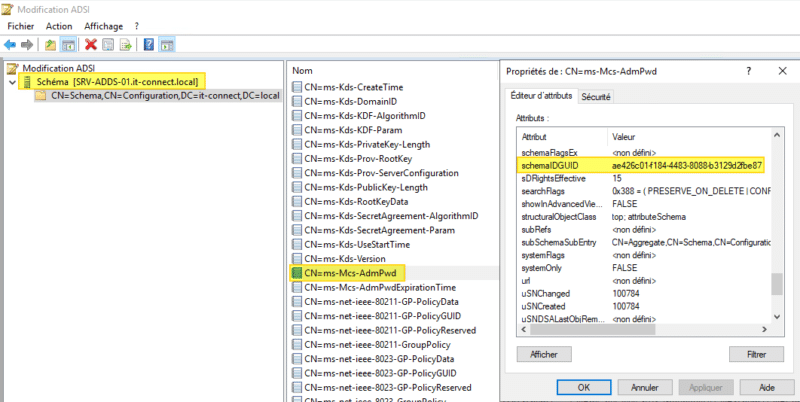Click the green Schéma server icon

tap(28, 82)
